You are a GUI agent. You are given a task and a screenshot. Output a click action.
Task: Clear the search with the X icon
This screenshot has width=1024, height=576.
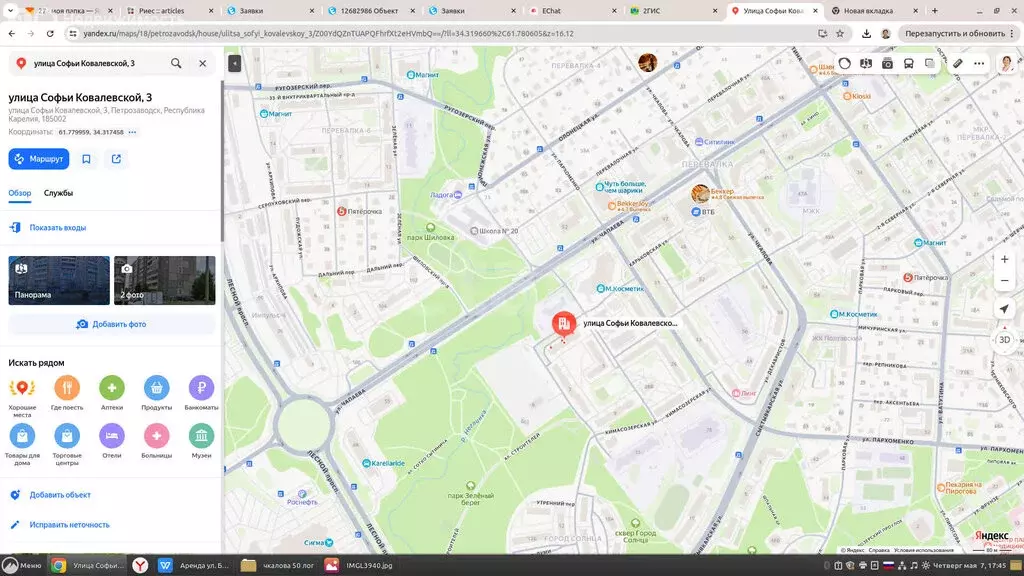(202, 63)
